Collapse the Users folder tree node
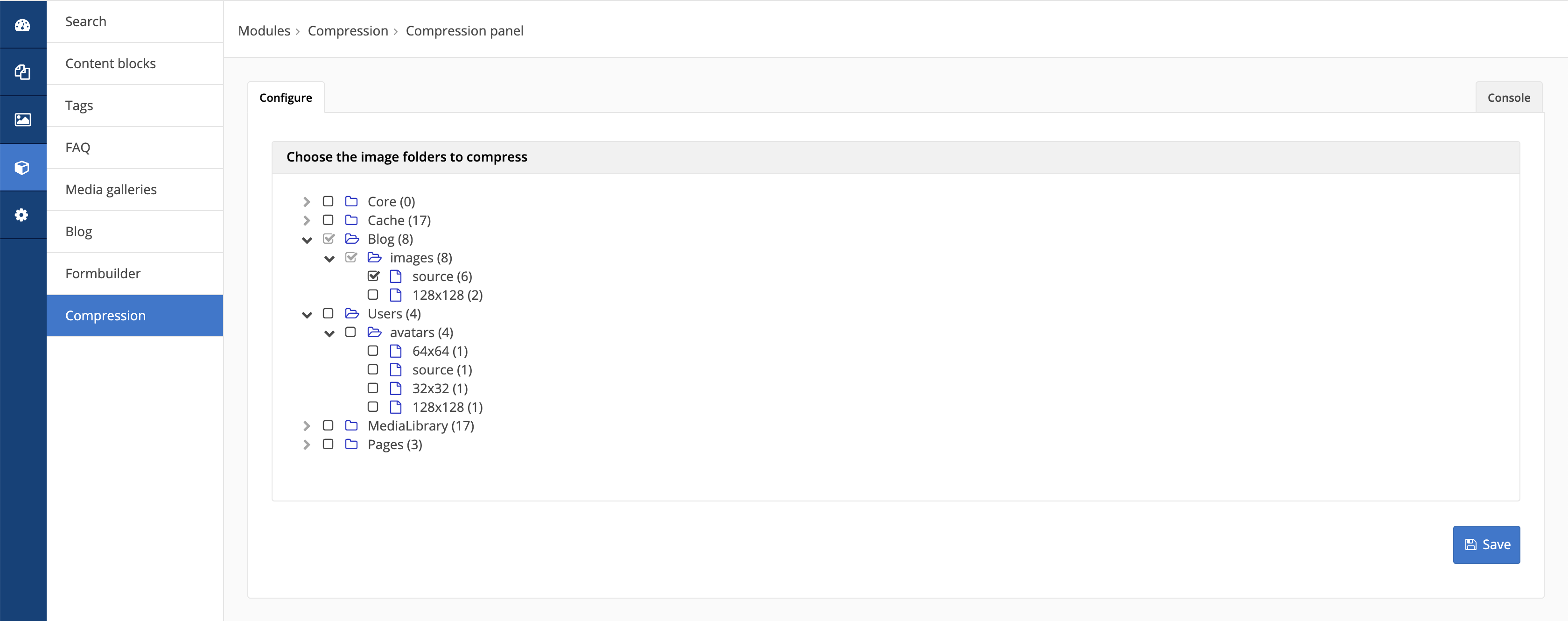 click(x=307, y=313)
